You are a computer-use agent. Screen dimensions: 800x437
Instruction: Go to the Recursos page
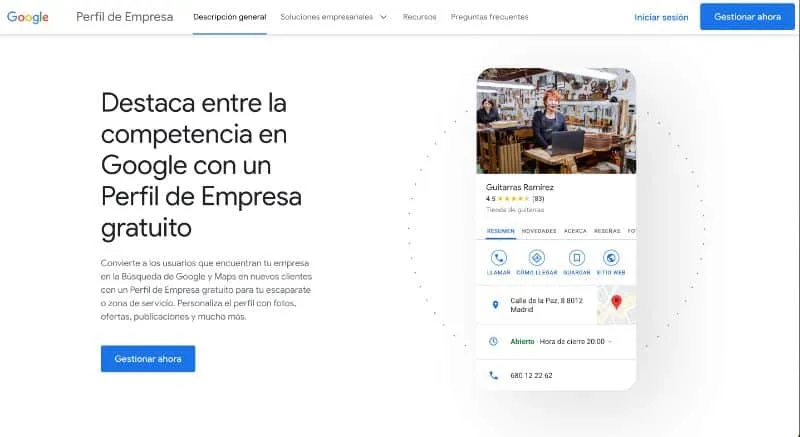(419, 17)
